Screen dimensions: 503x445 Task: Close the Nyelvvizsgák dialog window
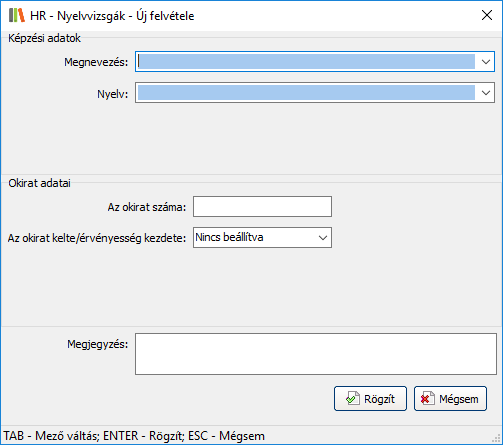(x=487, y=15)
